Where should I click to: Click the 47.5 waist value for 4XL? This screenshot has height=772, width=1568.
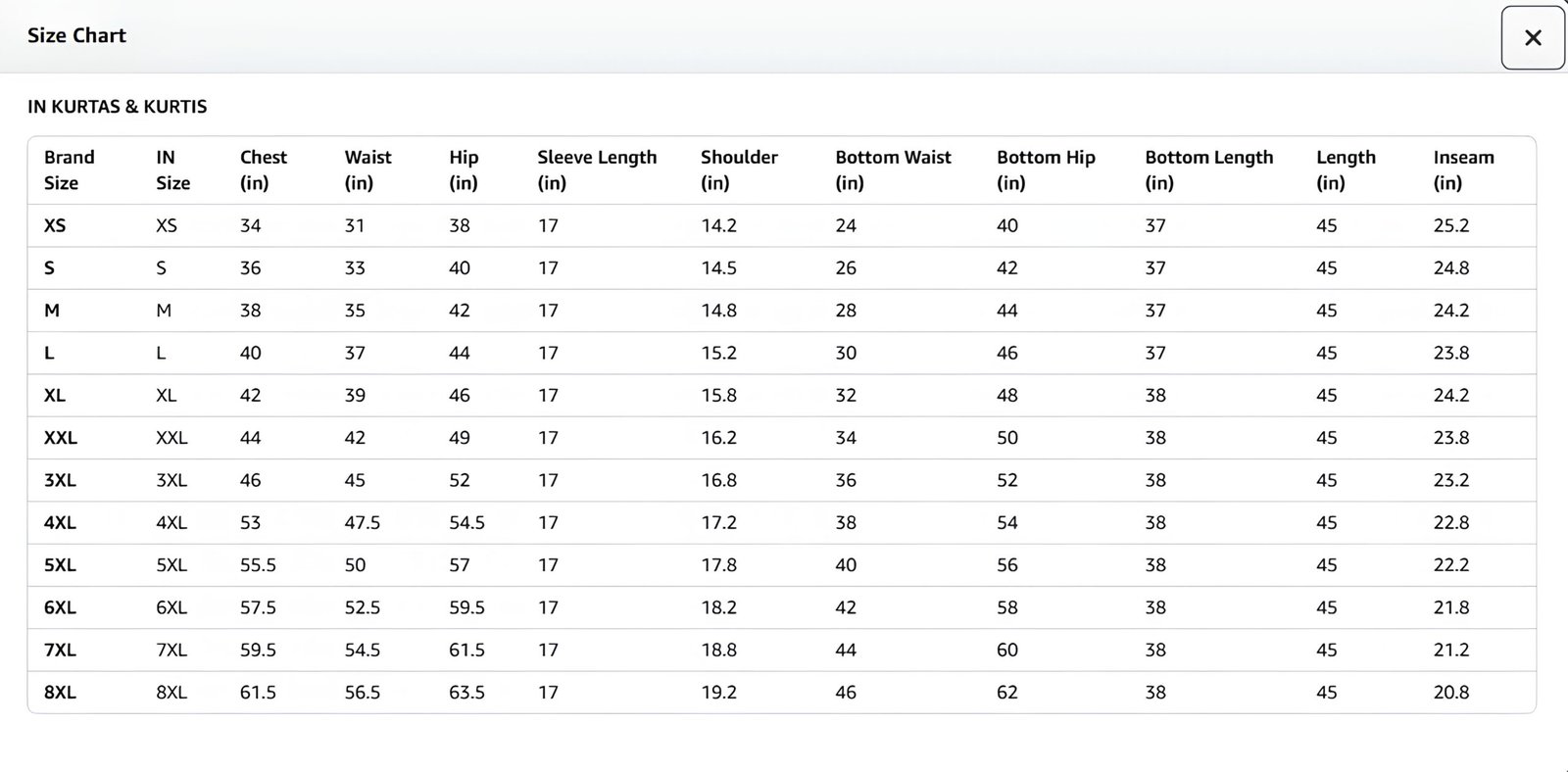tap(362, 523)
